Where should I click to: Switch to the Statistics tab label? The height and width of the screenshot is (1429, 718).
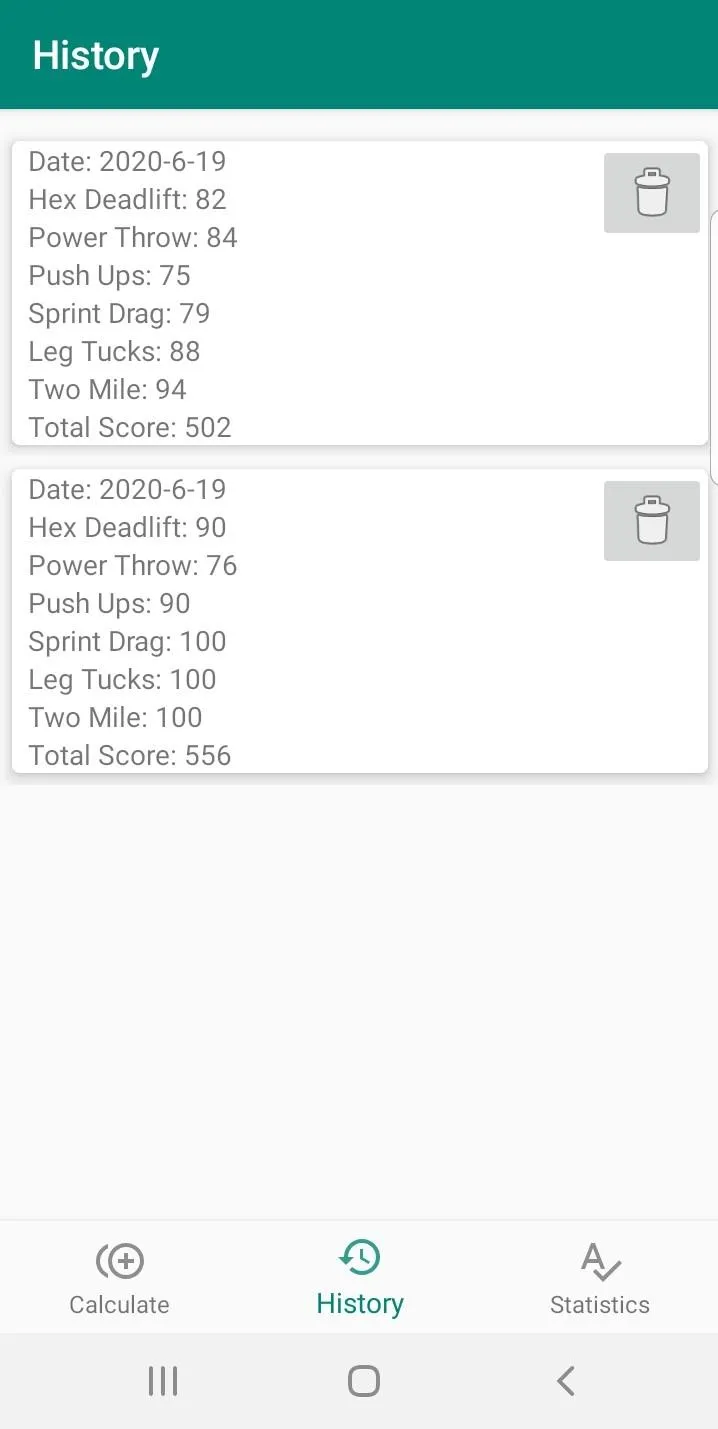tap(600, 1305)
